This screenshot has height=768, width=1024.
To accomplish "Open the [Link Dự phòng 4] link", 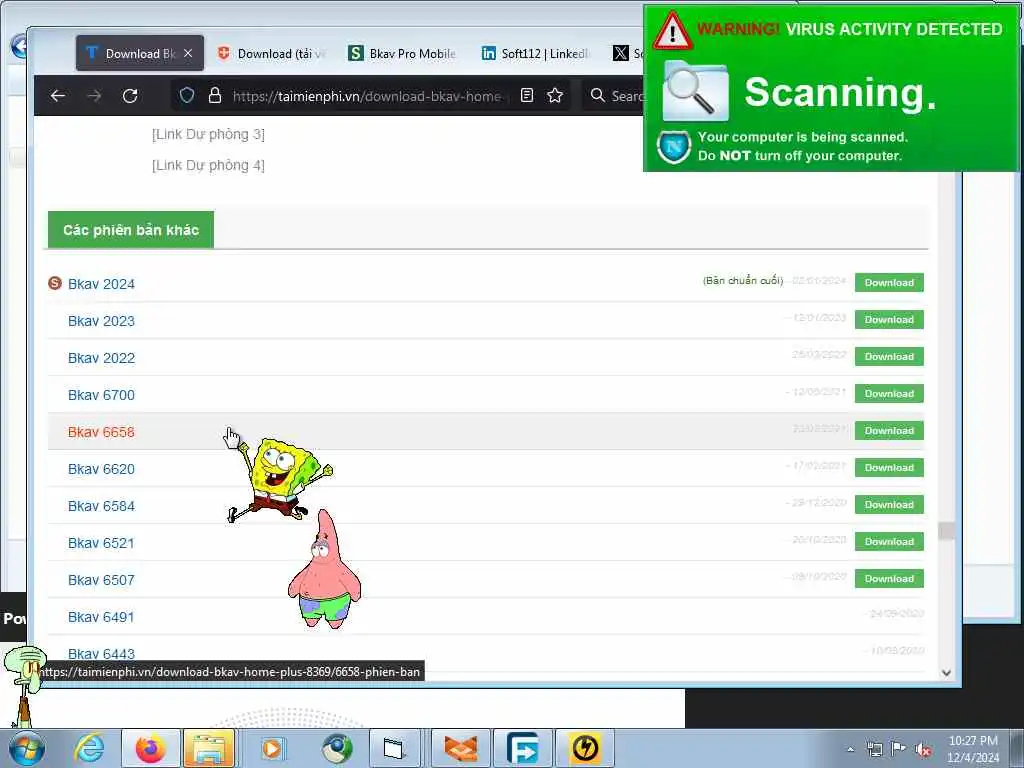I will [208, 165].
